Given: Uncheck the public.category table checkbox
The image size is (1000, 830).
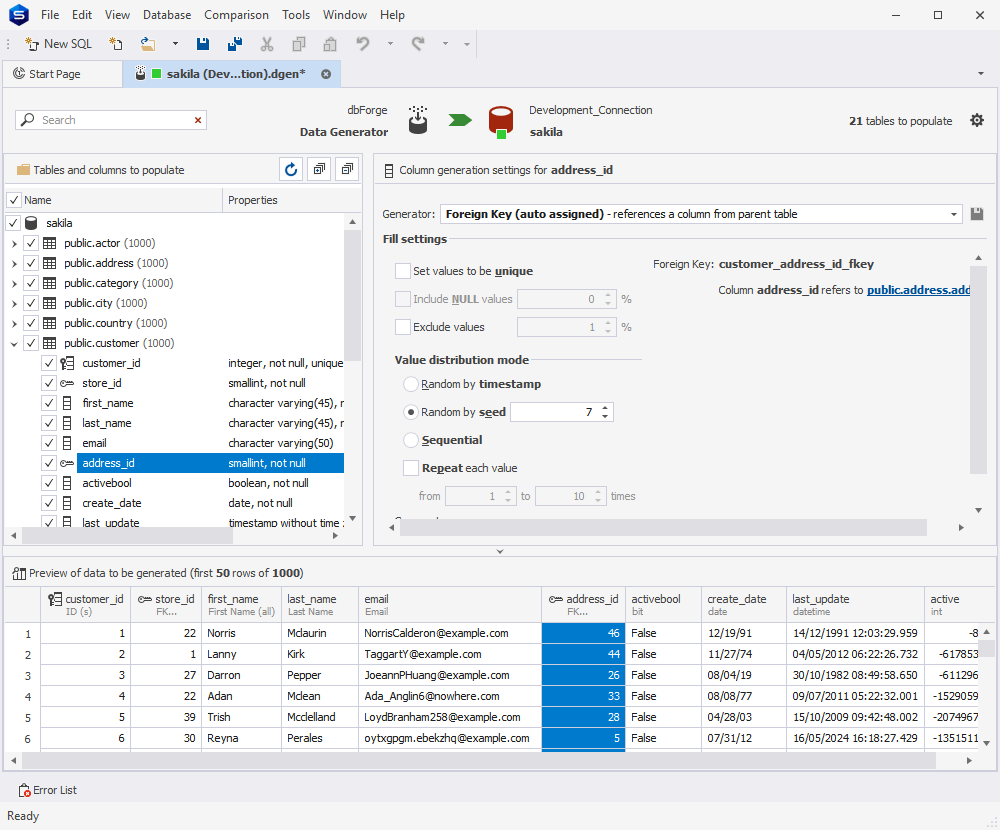Looking at the screenshot, I should (31, 283).
